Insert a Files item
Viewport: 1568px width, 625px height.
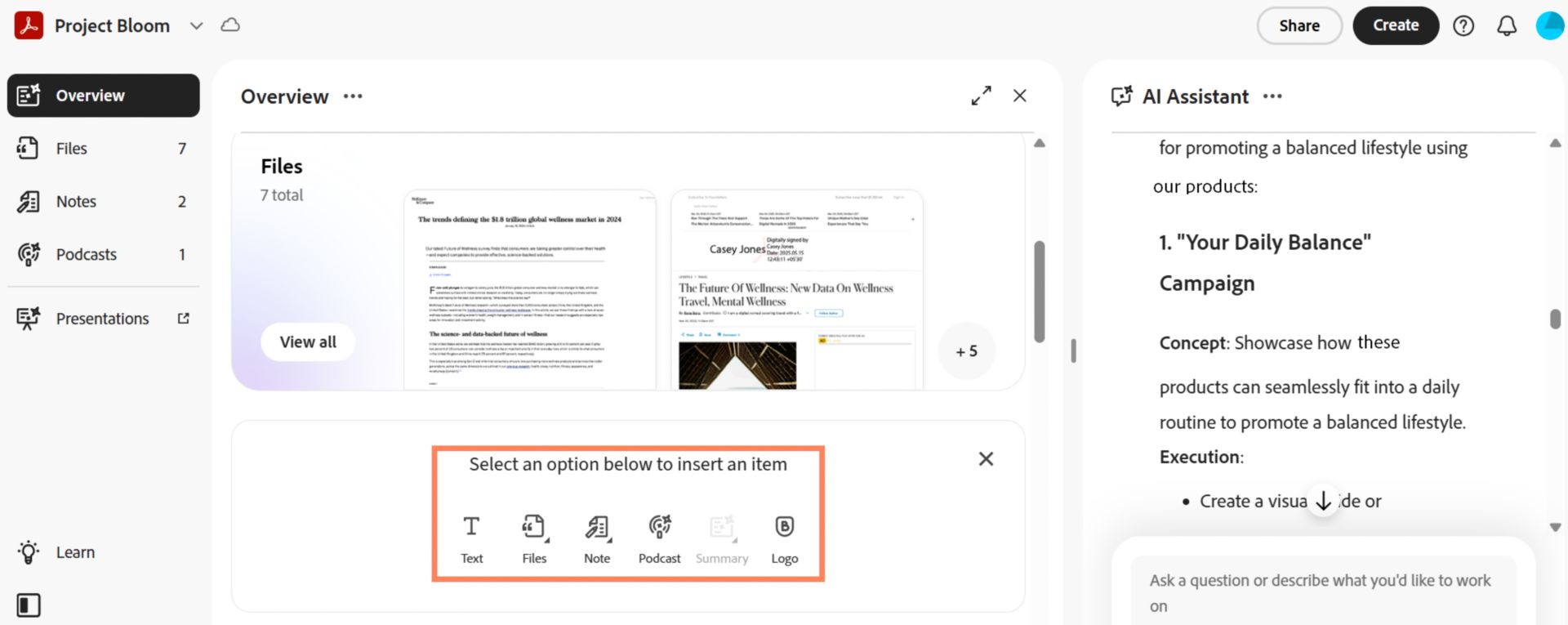click(534, 540)
